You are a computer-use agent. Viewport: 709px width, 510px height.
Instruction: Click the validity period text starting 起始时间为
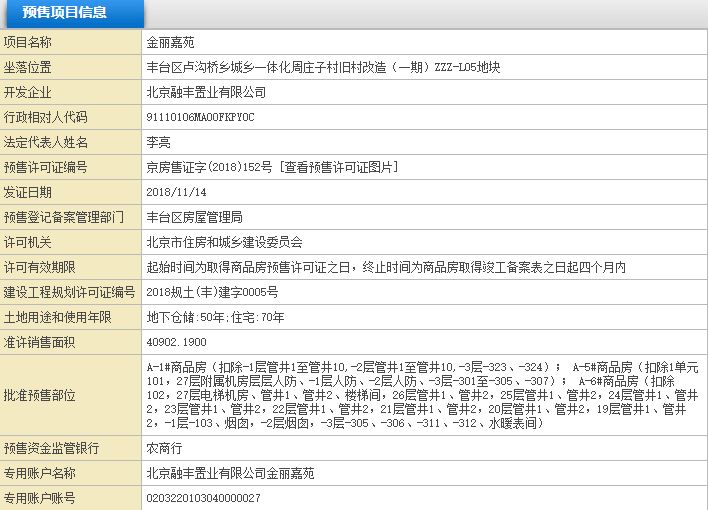pos(386,267)
